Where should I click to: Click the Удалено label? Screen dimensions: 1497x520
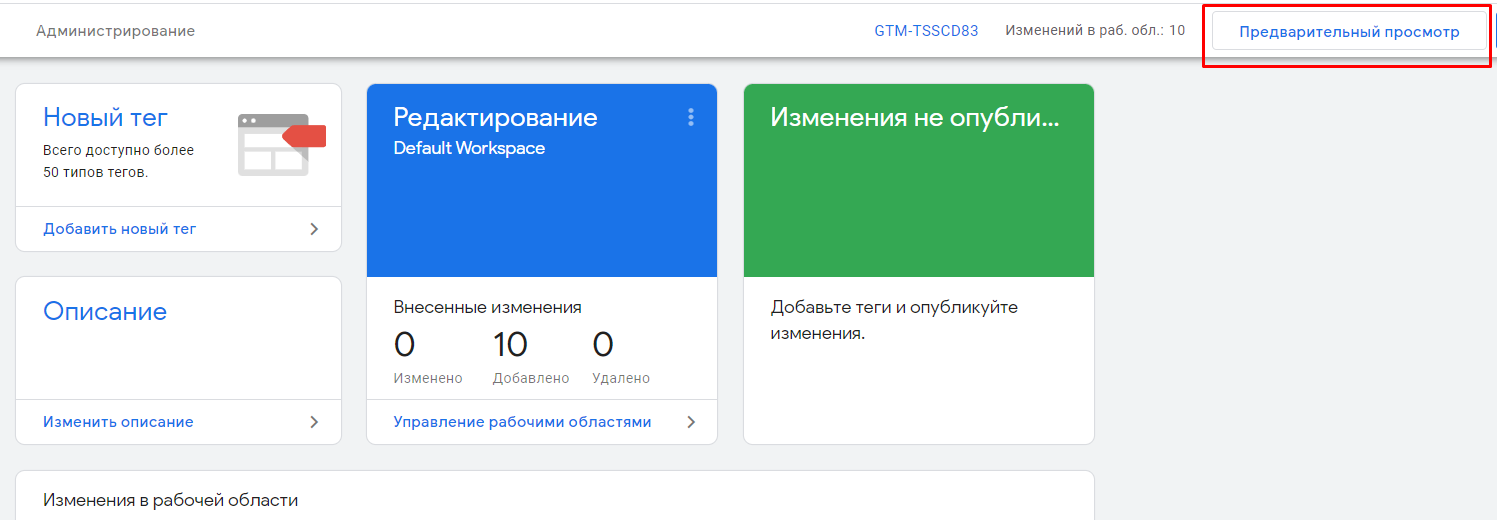pos(621,378)
